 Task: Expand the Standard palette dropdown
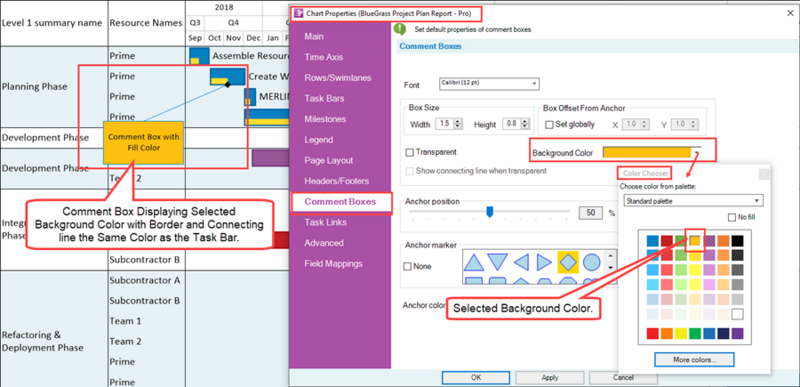click(694, 201)
